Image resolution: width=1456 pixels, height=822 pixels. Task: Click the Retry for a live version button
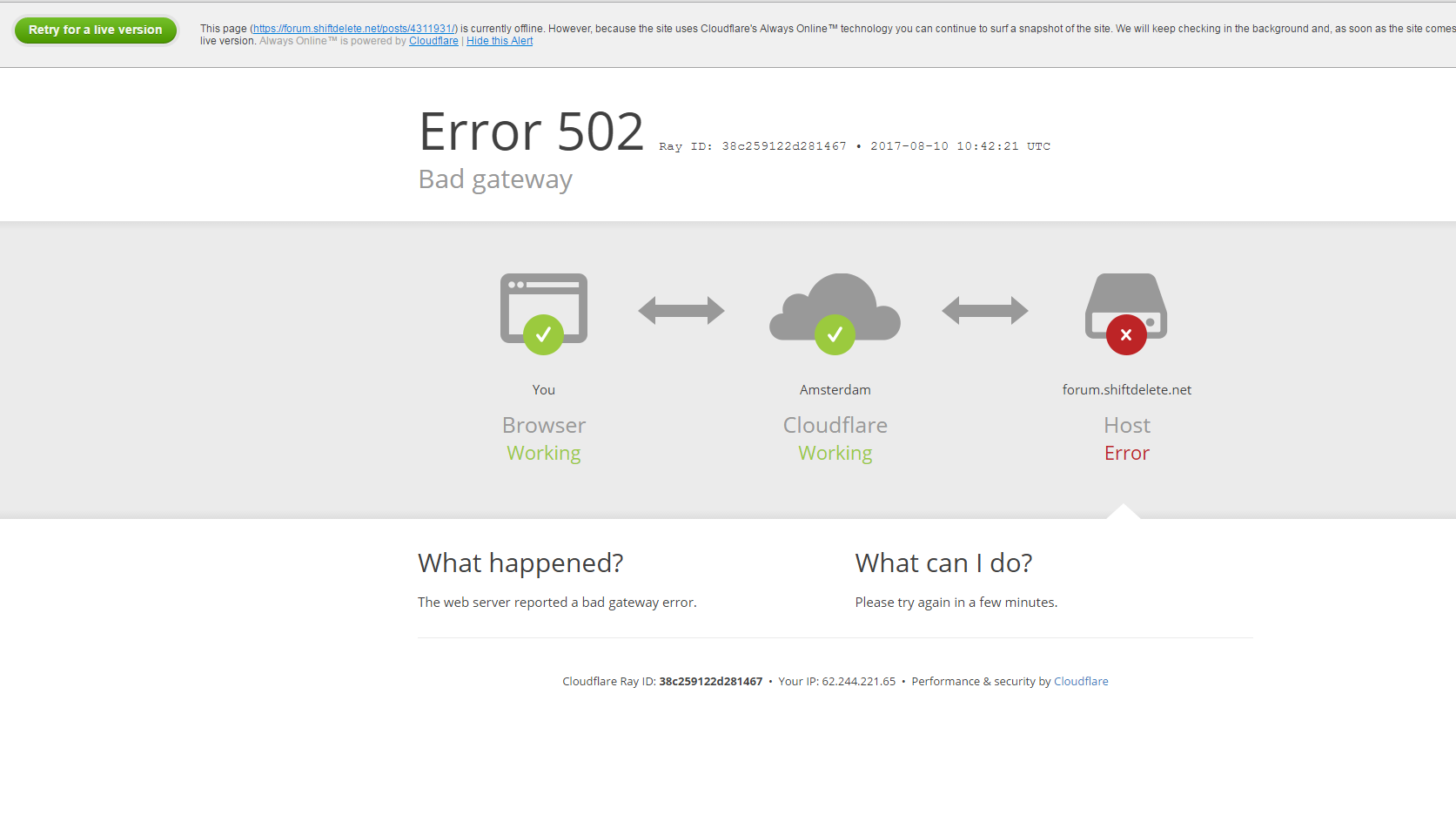(x=96, y=30)
